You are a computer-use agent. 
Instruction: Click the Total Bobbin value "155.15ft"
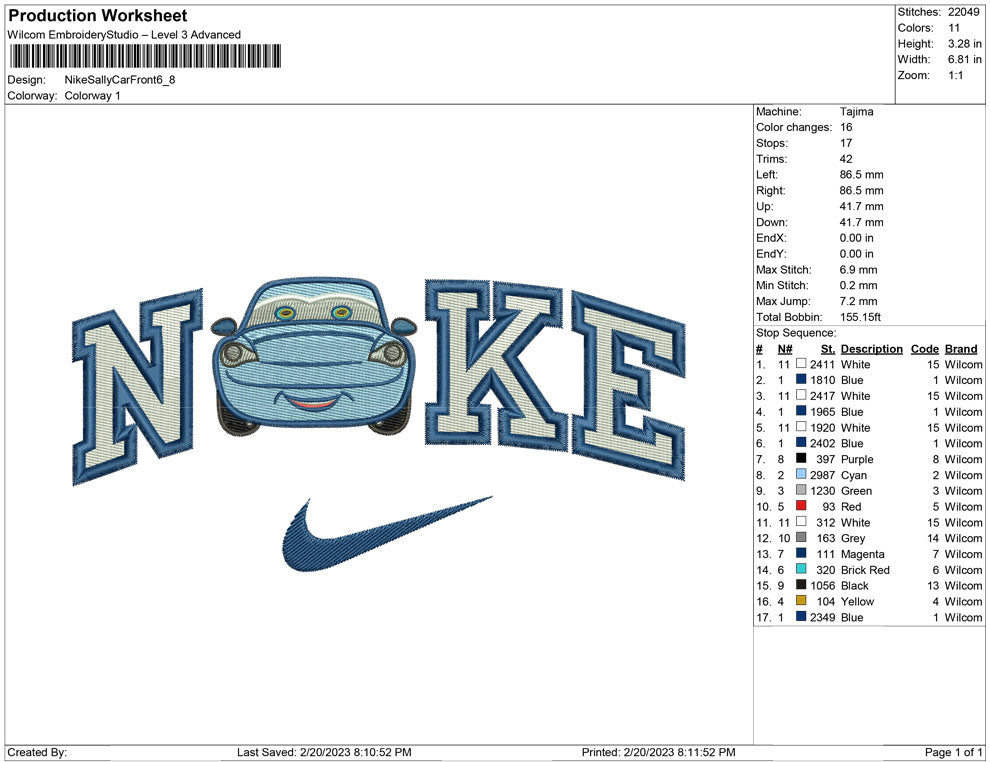pyautogui.click(x=861, y=317)
